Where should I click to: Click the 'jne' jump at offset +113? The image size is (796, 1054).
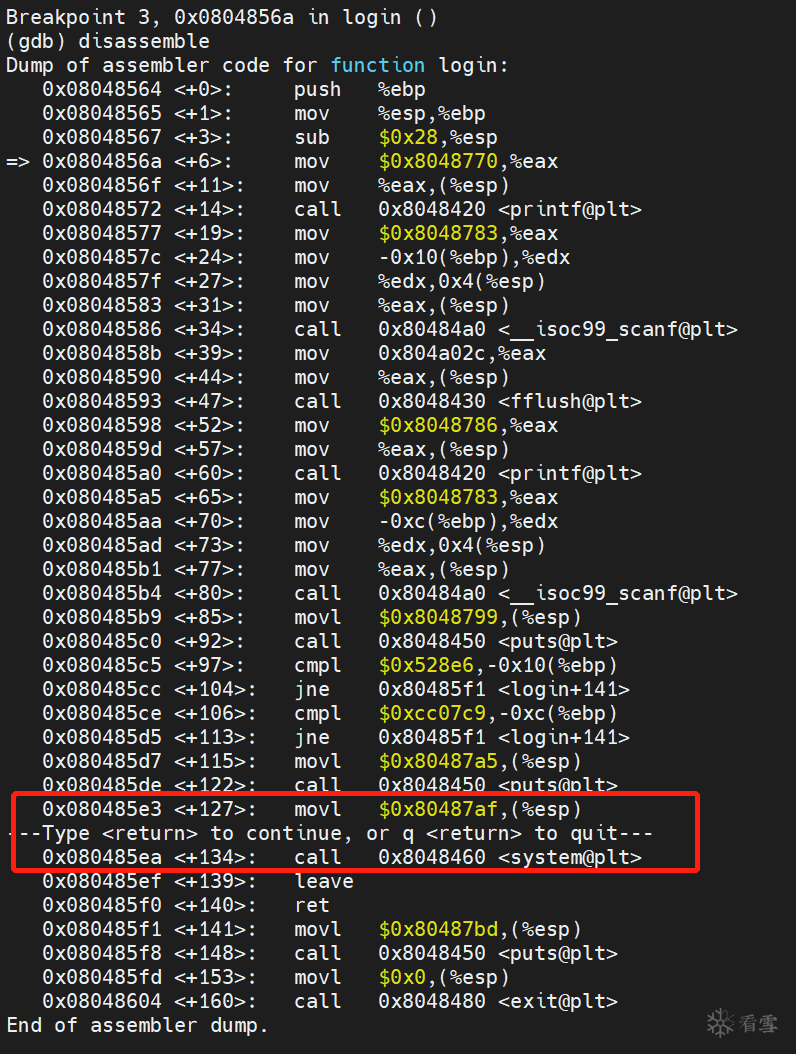pyautogui.click(x=312, y=737)
